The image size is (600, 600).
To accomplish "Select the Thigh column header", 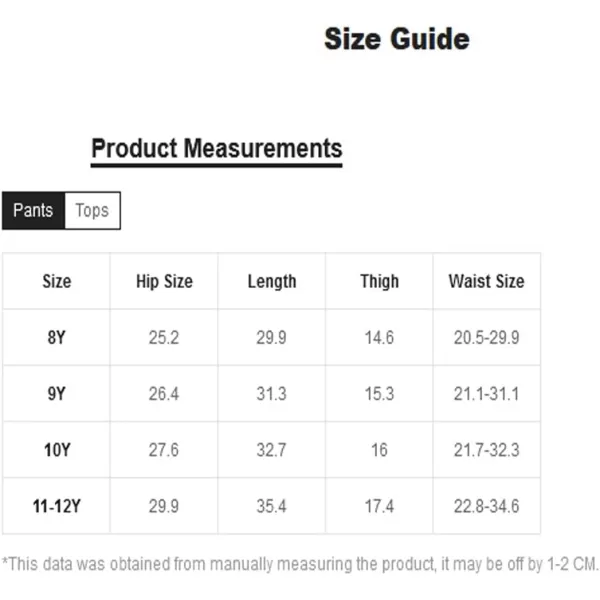I will pyautogui.click(x=379, y=281).
